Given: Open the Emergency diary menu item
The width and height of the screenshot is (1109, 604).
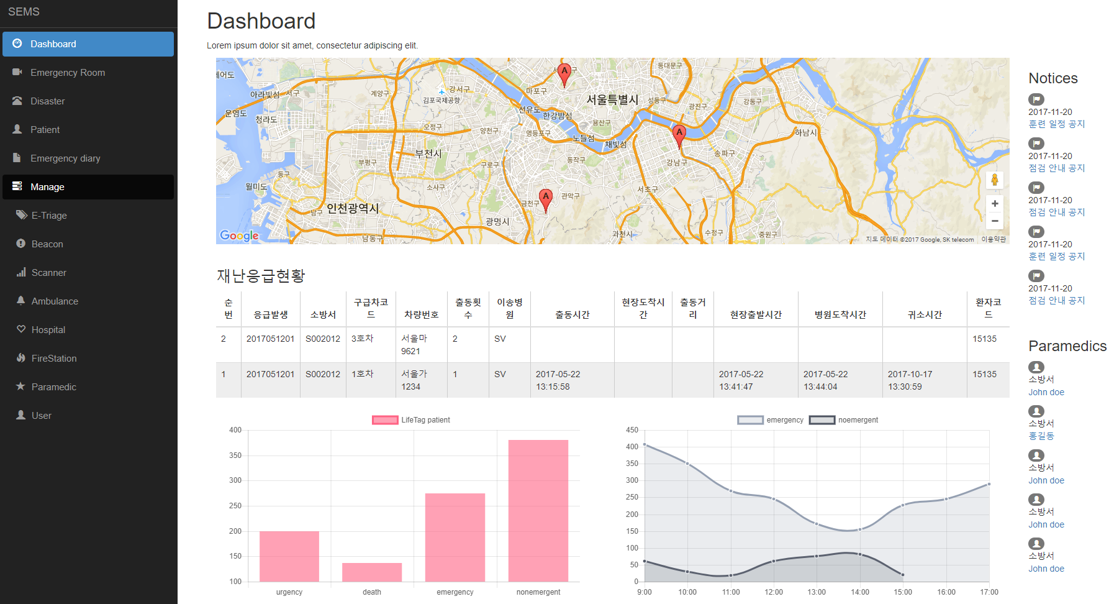Looking at the screenshot, I should 88,158.
